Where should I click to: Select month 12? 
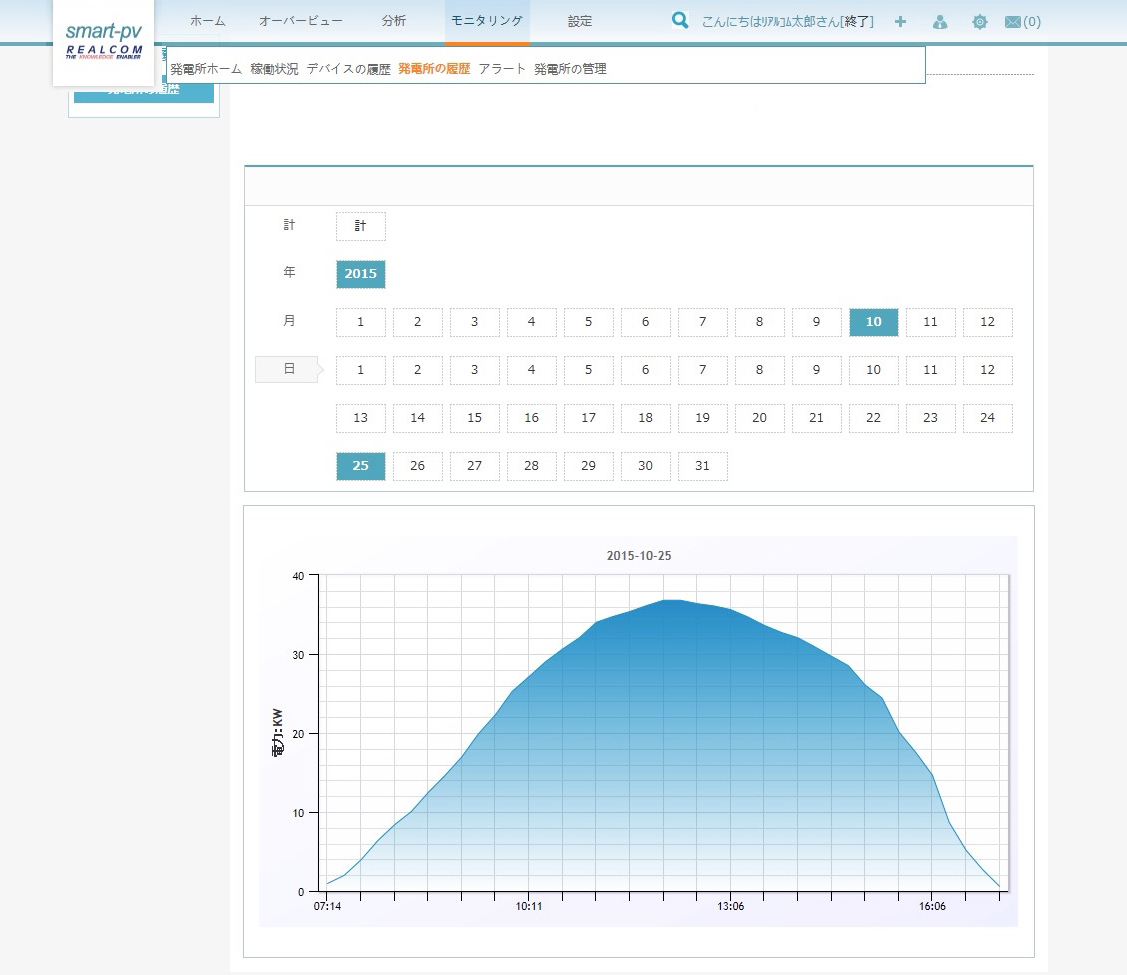pos(988,322)
